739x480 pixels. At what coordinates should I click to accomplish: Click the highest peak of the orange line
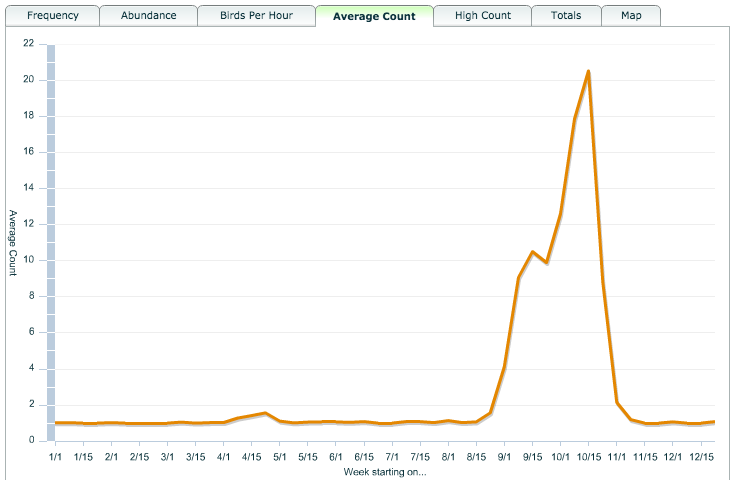click(588, 72)
